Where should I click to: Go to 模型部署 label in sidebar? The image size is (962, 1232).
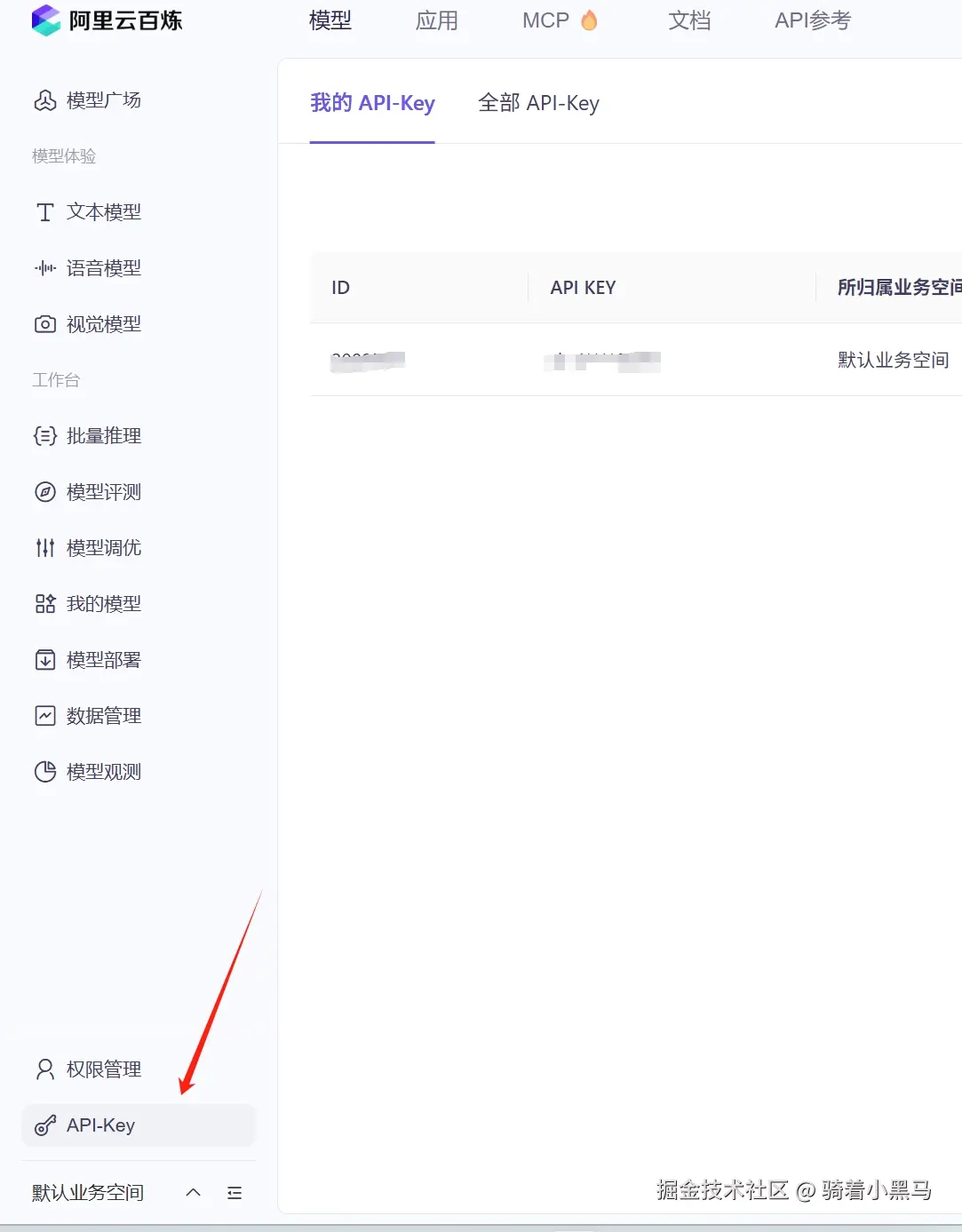(104, 660)
